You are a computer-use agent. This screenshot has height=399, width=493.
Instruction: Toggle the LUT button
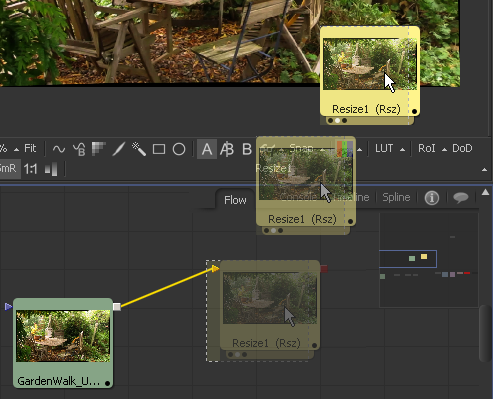pyautogui.click(x=384, y=148)
